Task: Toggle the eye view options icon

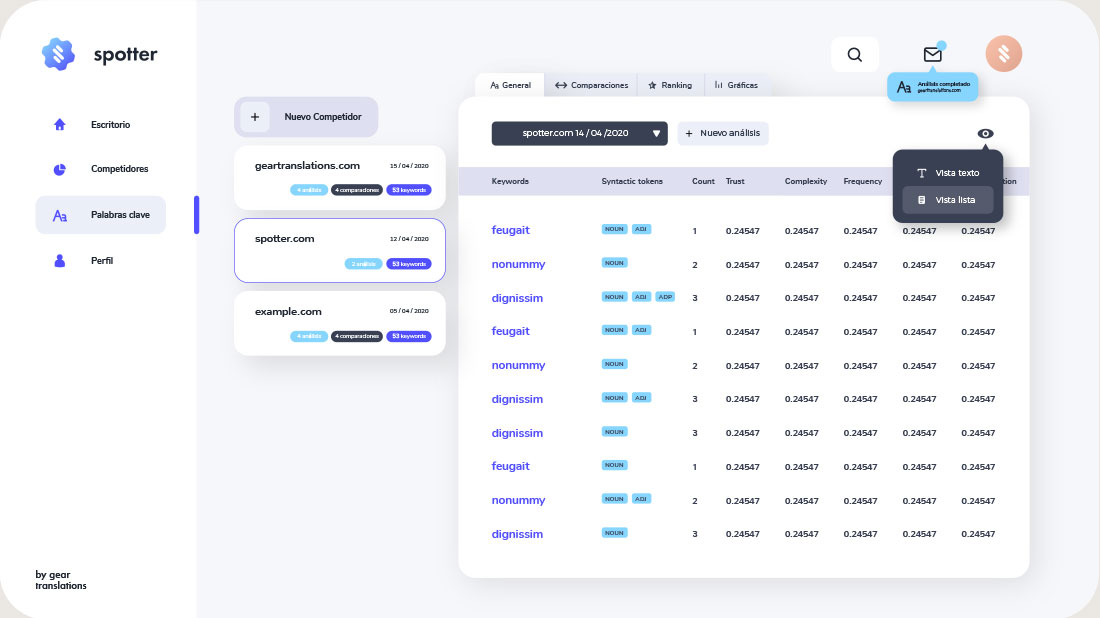Action: (985, 134)
